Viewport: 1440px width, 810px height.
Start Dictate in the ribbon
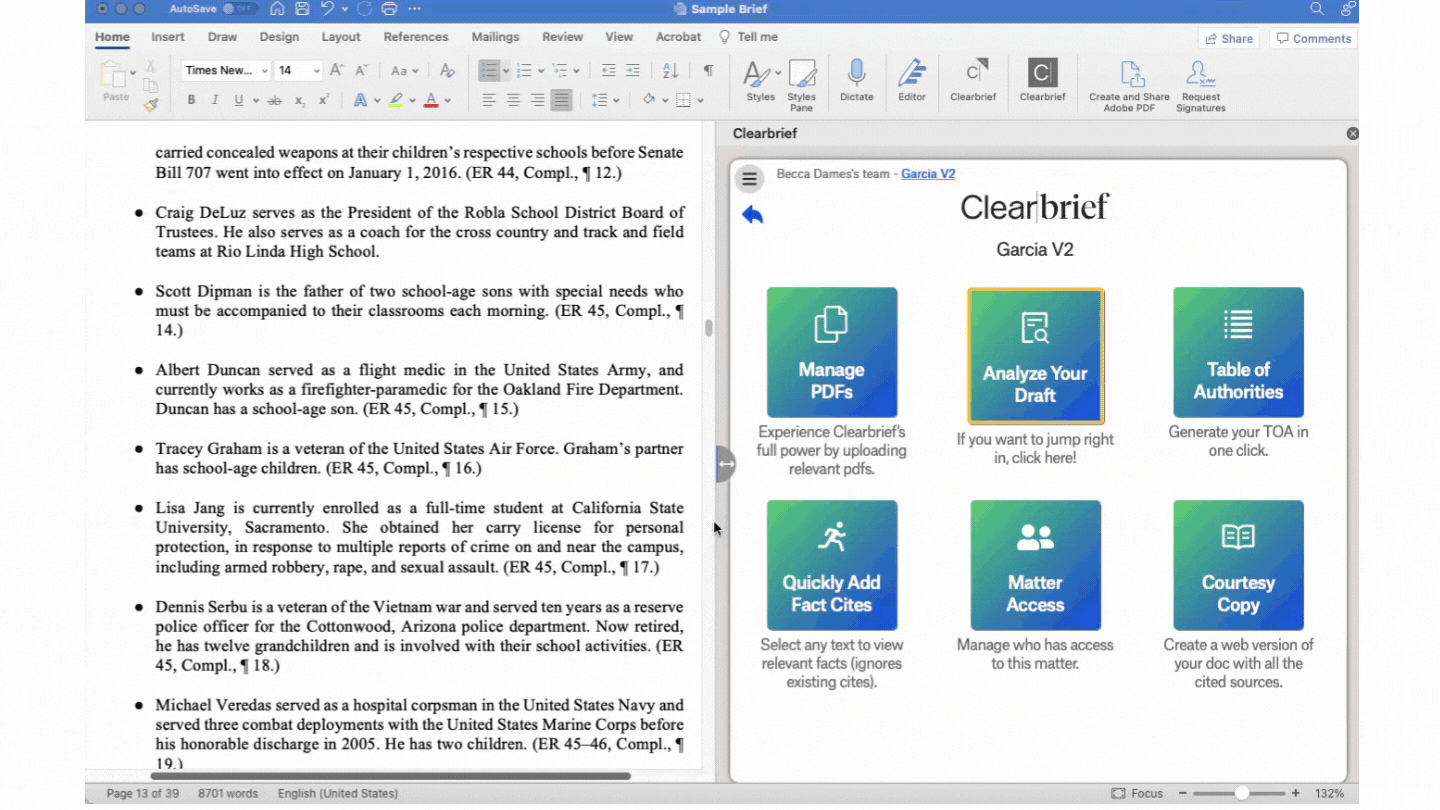click(x=856, y=82)
